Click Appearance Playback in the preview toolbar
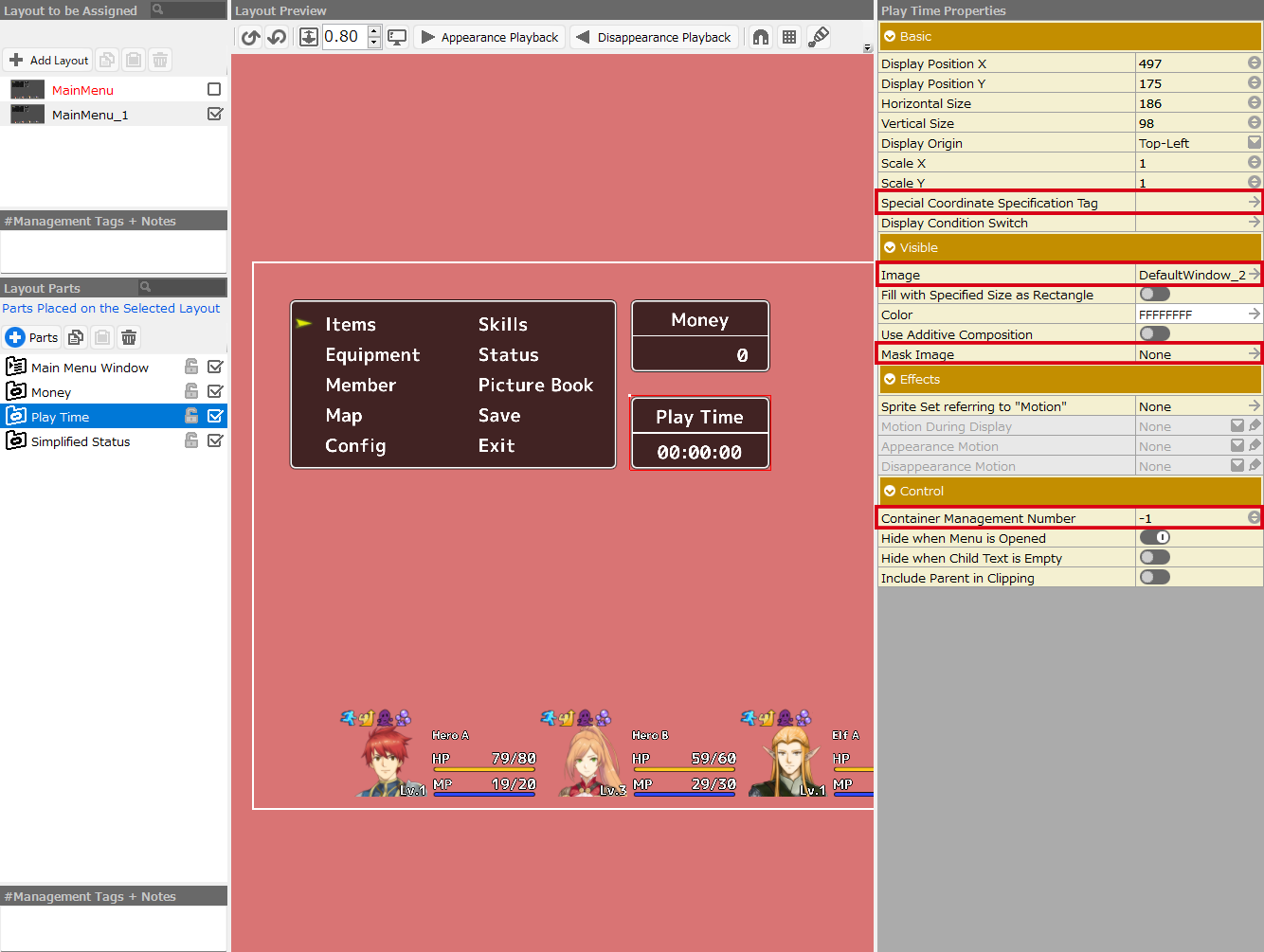The height and width of the screenshot is (952, 1264). (489, 37)
